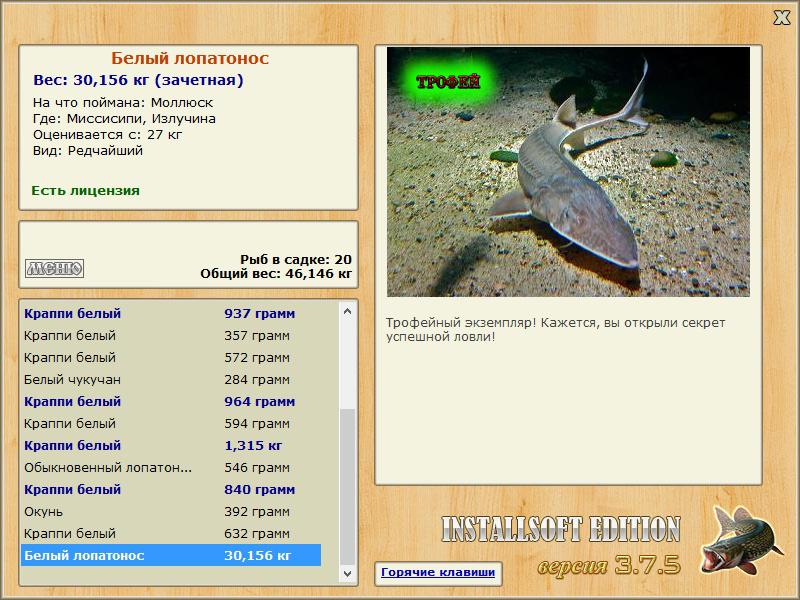Select Белый чукучан 284 грамм row
Image resolution: width=800 pixels, height=600 pixels.
171,379
